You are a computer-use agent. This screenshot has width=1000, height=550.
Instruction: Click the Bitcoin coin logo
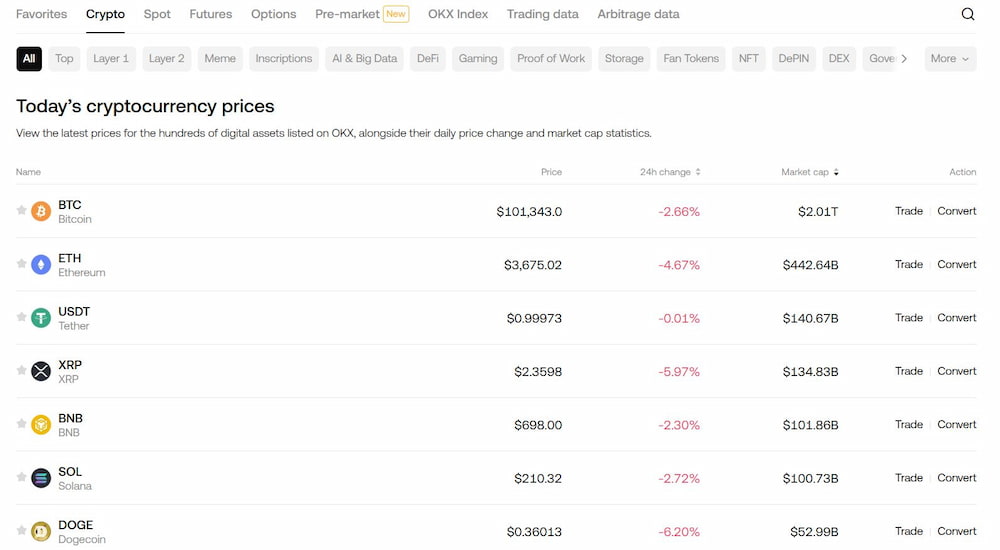(41, 211)
